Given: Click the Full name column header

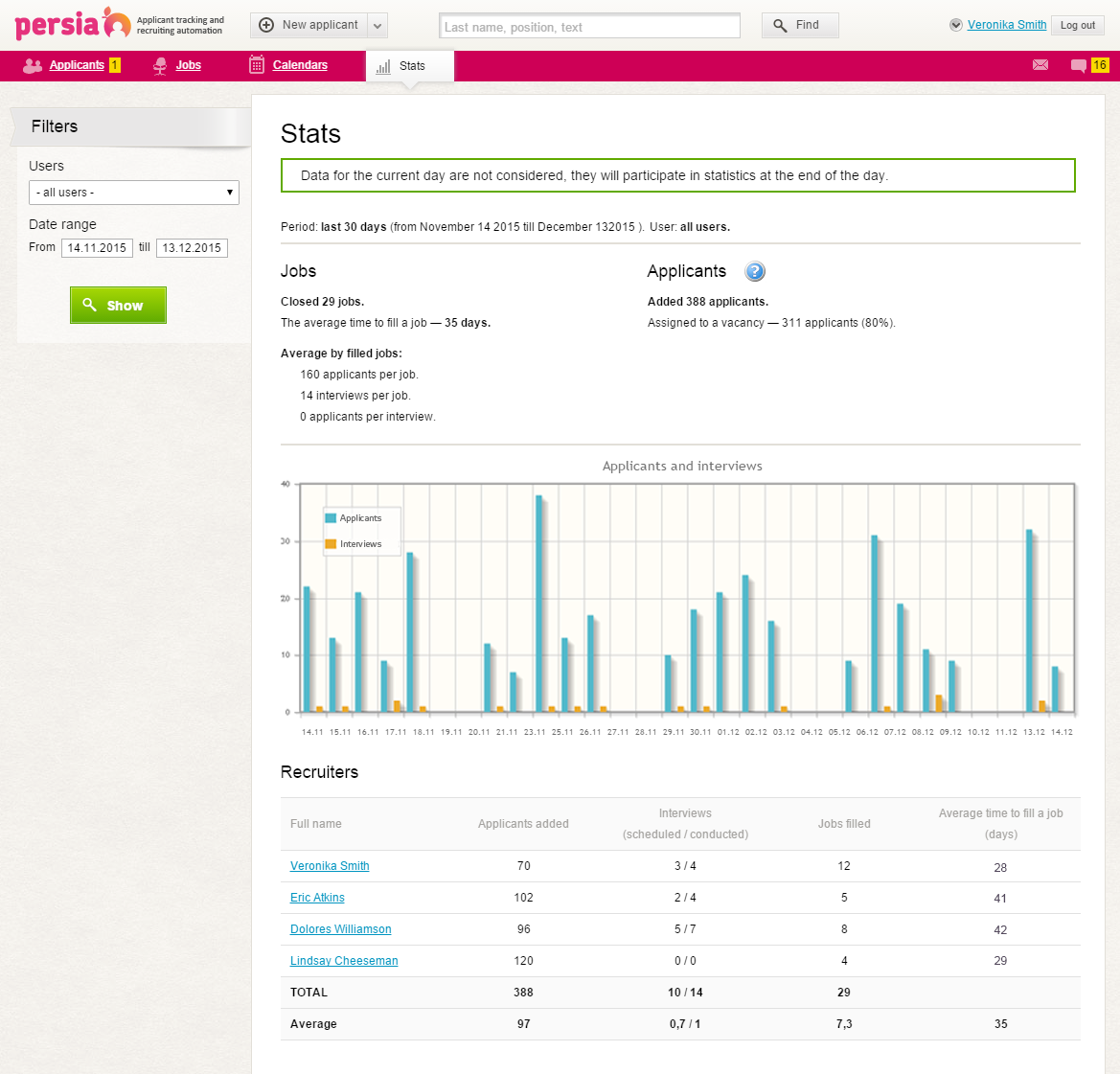Looking at the screenshot, I should point(316,824).
